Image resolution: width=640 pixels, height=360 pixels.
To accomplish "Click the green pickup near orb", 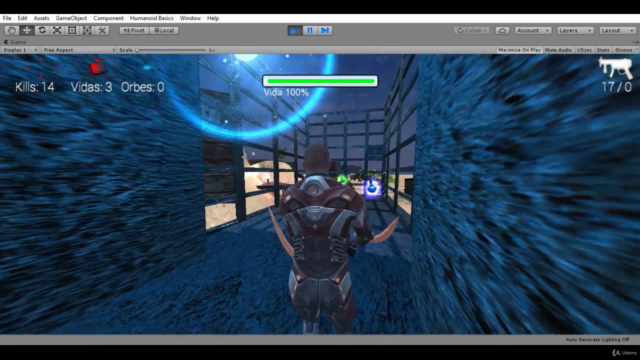I will click(x=342, y=179).
